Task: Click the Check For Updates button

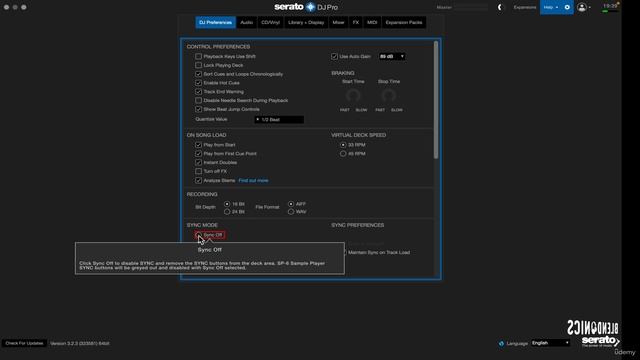Action: coord(24,344)
